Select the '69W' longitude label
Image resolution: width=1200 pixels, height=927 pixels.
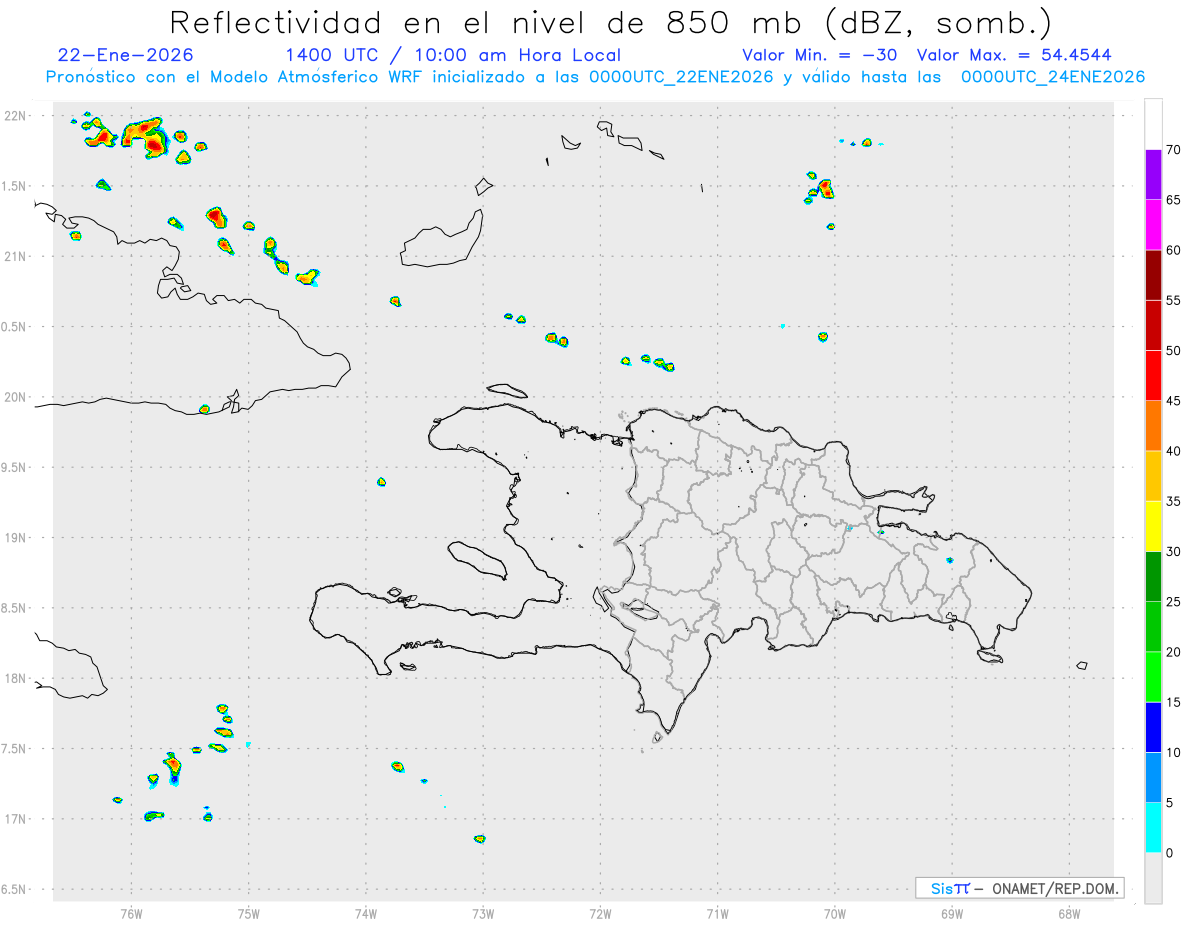[952, 914]
